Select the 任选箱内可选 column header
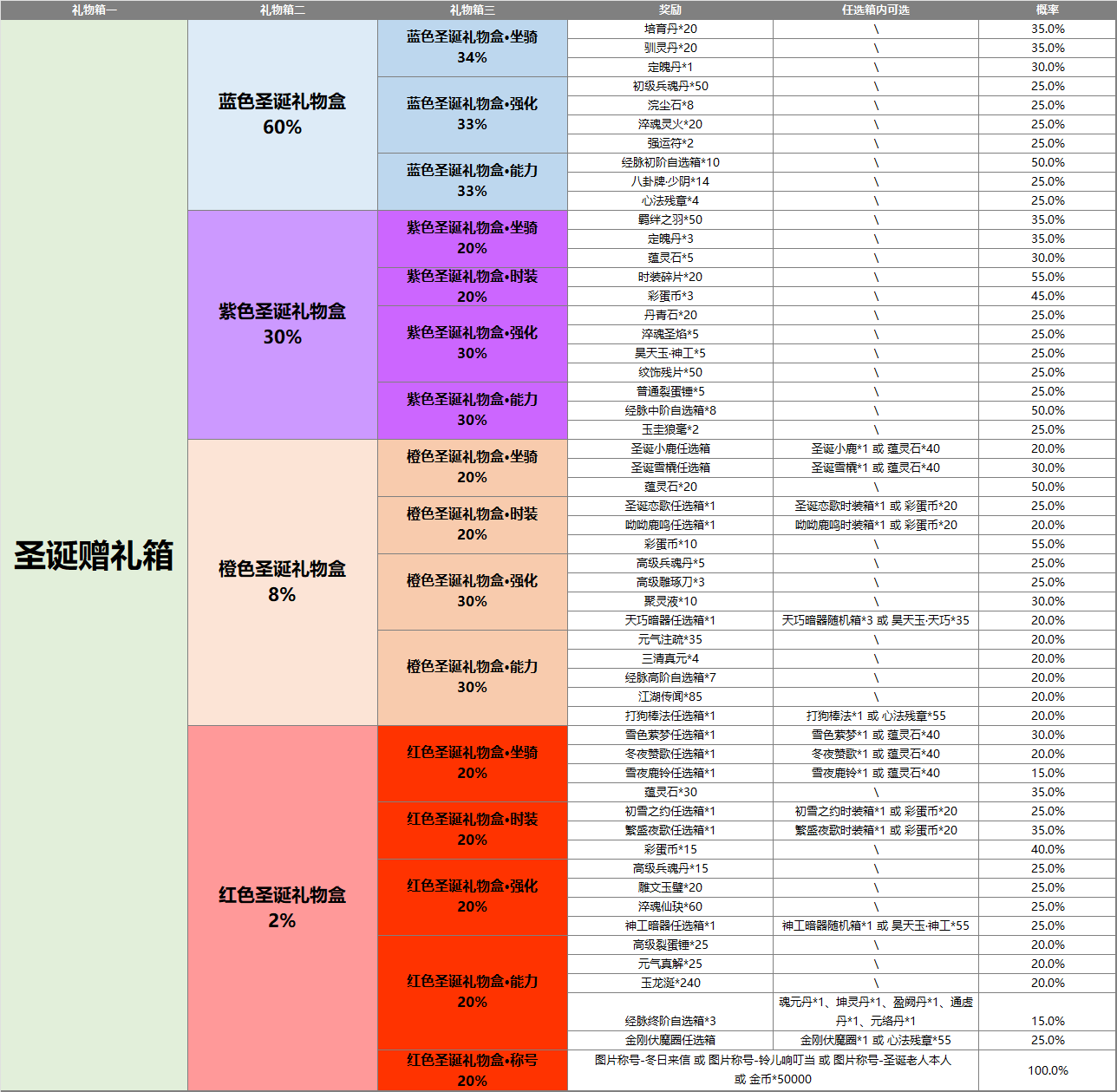Screen dimensions: 1117x1092 875,10
